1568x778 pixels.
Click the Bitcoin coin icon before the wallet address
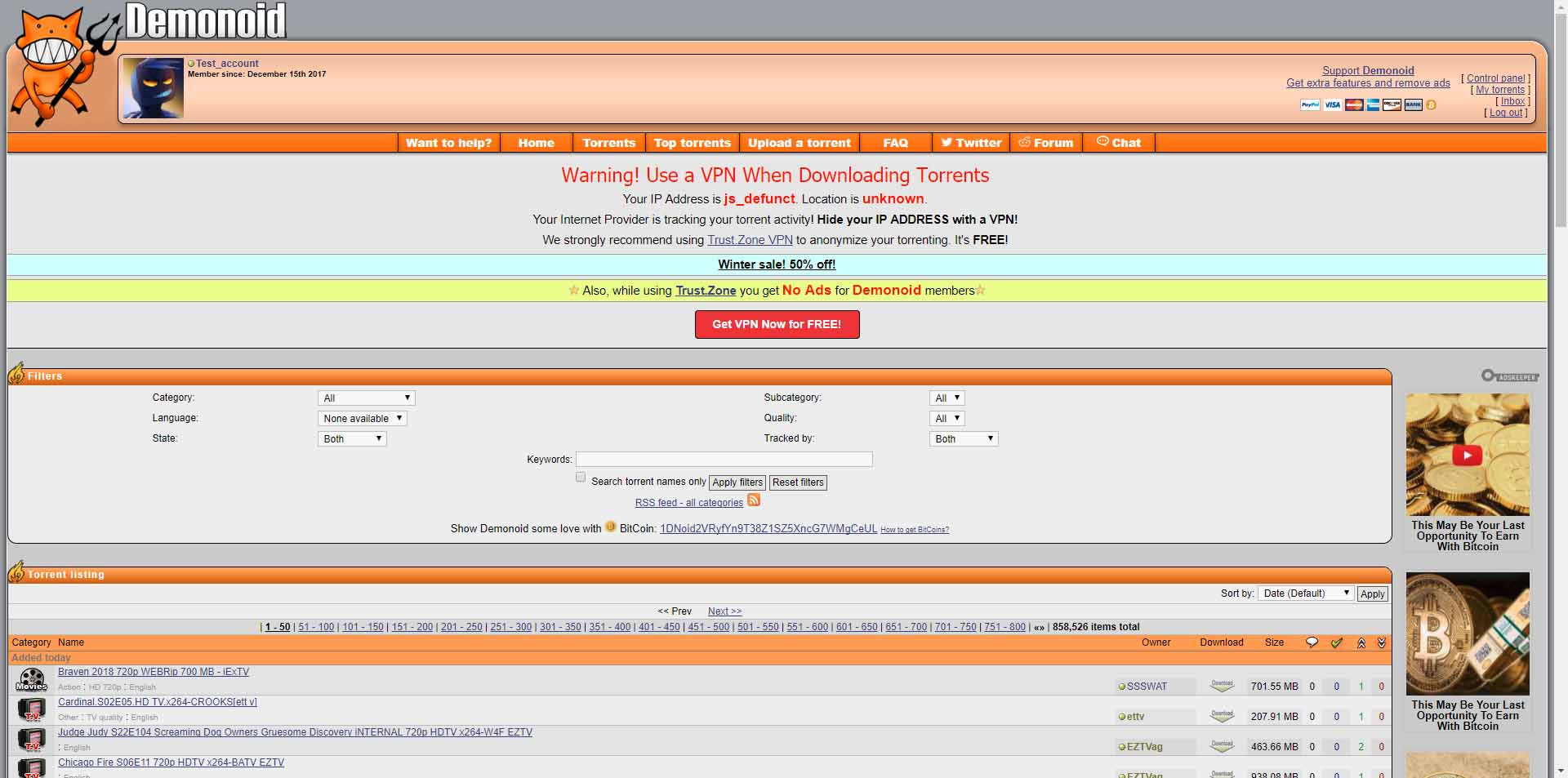(610, 527)
